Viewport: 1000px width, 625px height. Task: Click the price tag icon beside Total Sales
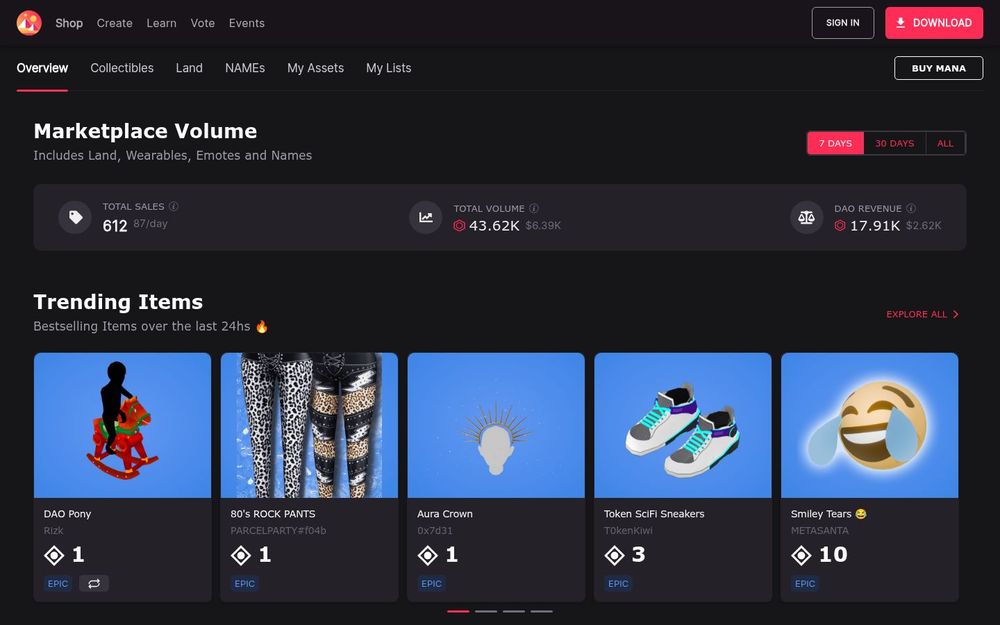pos(75,217)
